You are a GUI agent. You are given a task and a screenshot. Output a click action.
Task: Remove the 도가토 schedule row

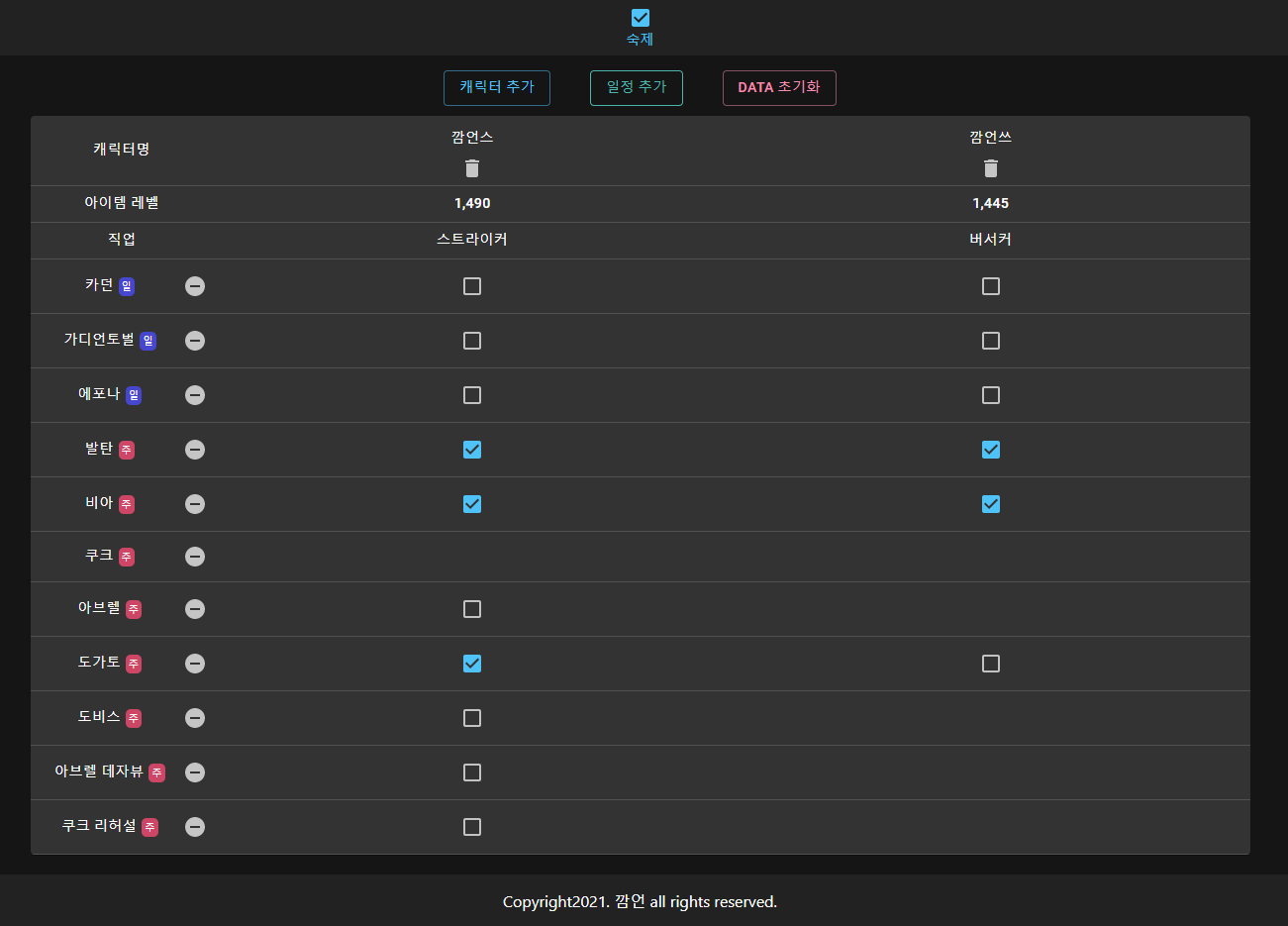(195, 664)
